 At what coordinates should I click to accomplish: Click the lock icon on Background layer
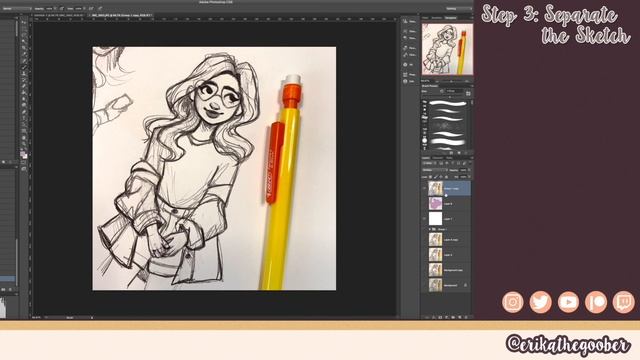(x=465, y=285)
